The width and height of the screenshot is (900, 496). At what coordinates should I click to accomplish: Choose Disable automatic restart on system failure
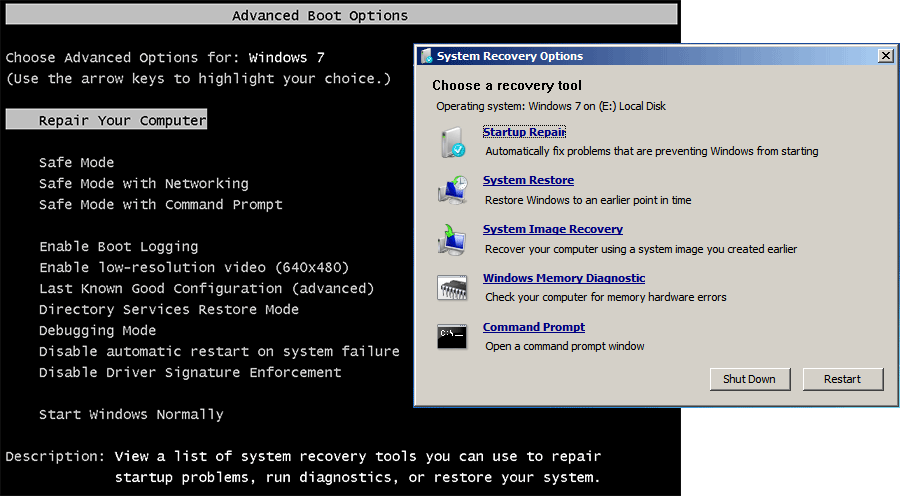pos(219,351)
